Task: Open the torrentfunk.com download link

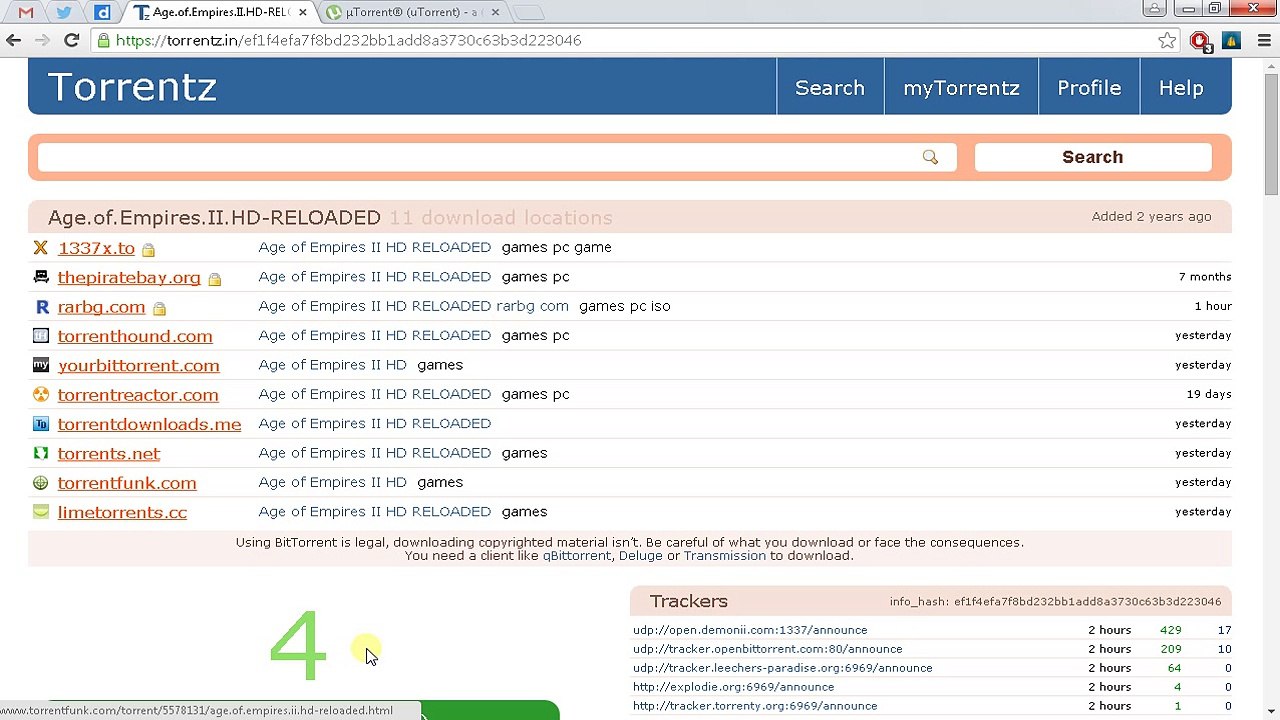Action: click(x=127, y=483)
